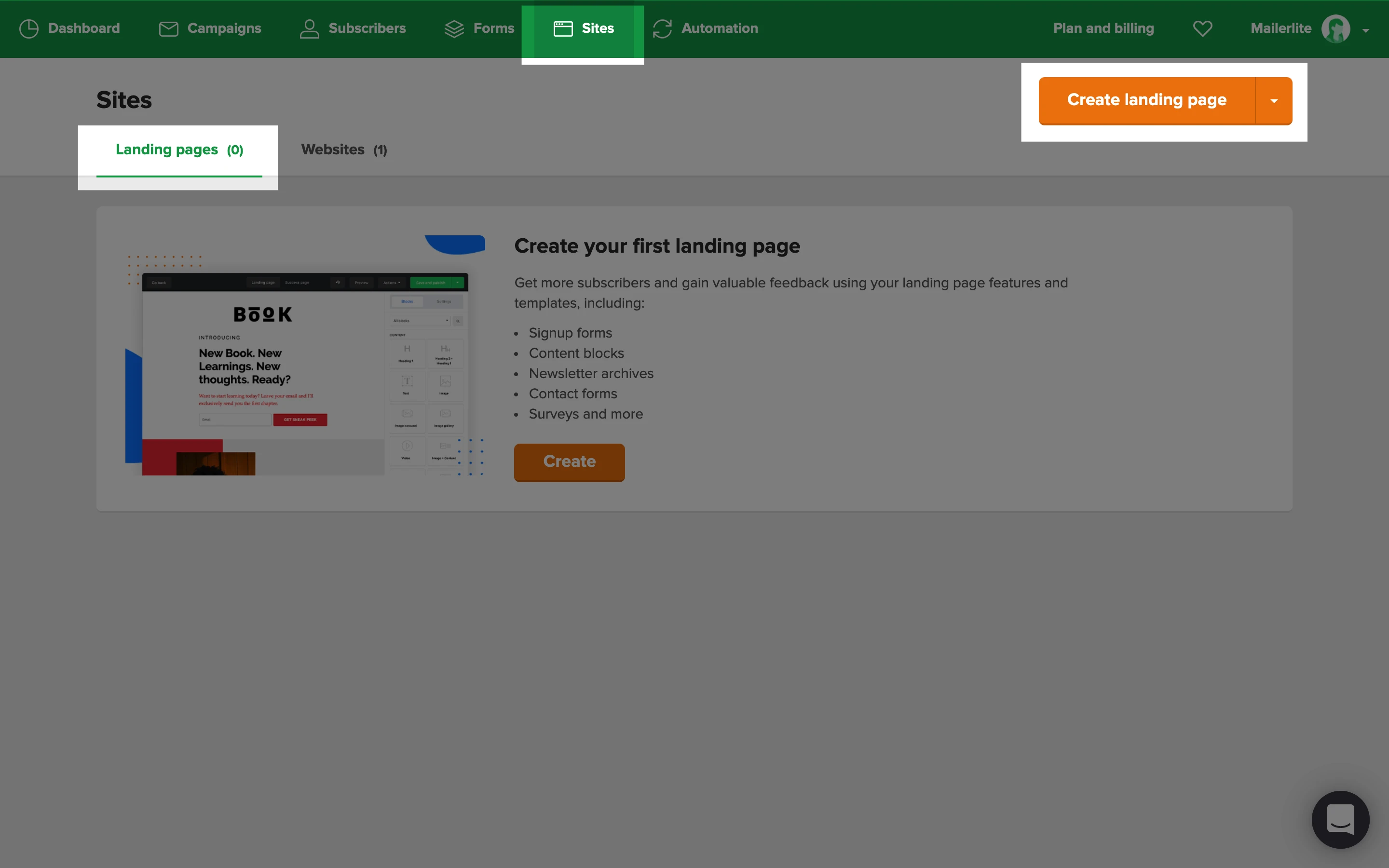Open Plan and billing
Image resolution: width=1389 pixels, height=868 pixels.
1103,29
